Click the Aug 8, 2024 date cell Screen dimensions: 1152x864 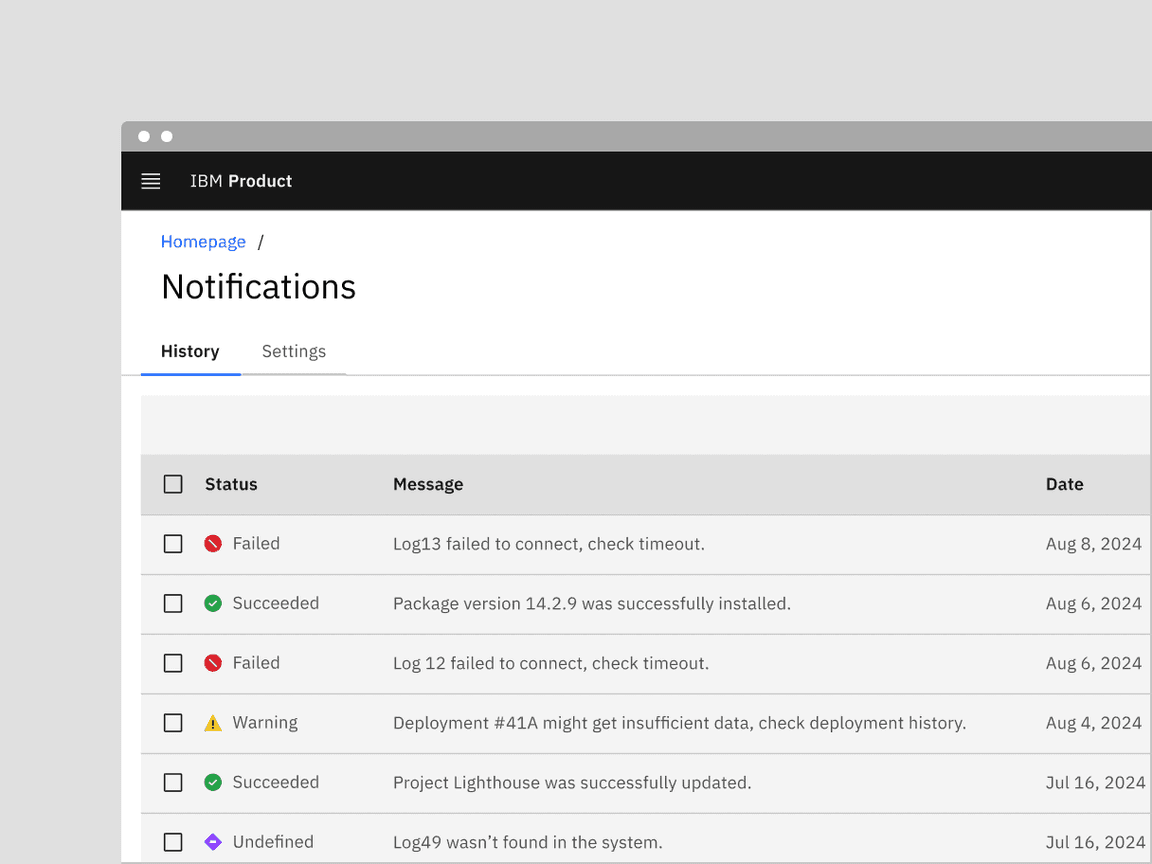pos(1093,543)
